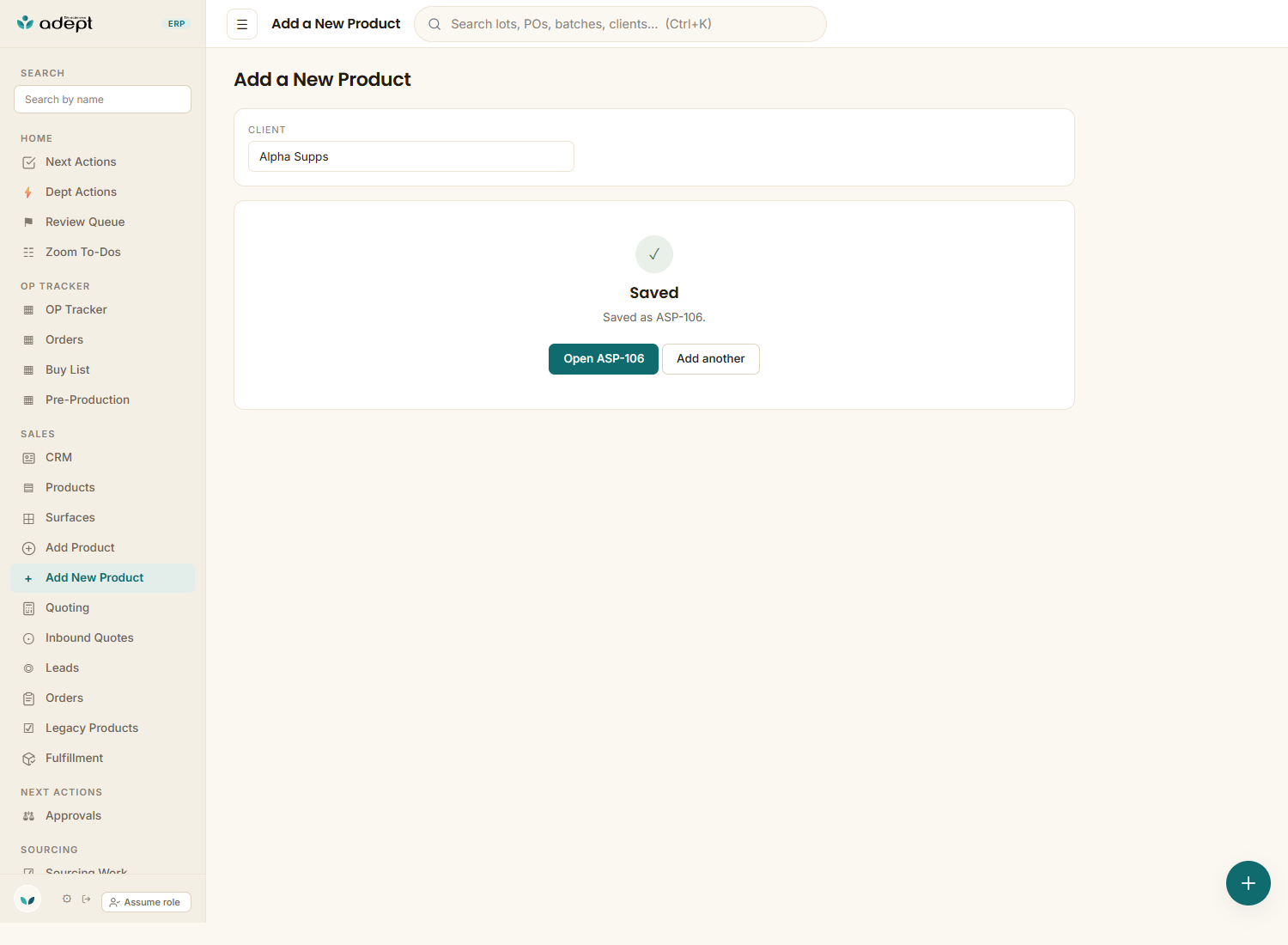Open Inbound Quotes in the sidebar
Screen dimensions: 1288x945
(x=103, y=638)
